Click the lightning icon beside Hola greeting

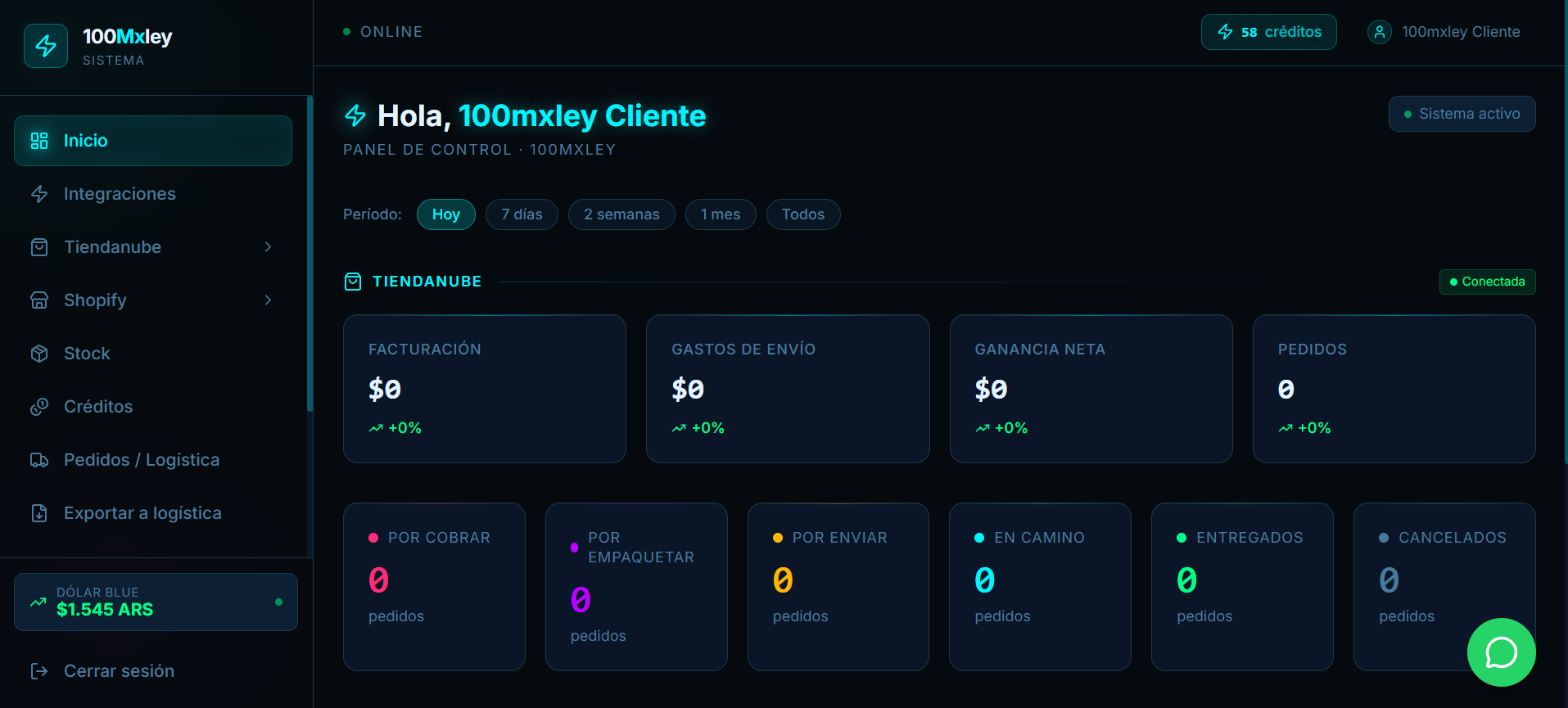click(355, 115)
